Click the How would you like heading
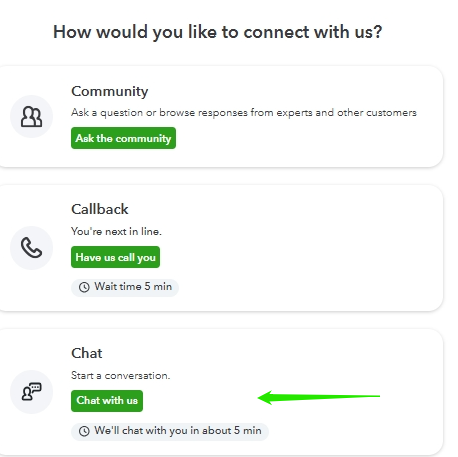The height and width of the screenshot is (457, 458). click(x=218, y=33)
